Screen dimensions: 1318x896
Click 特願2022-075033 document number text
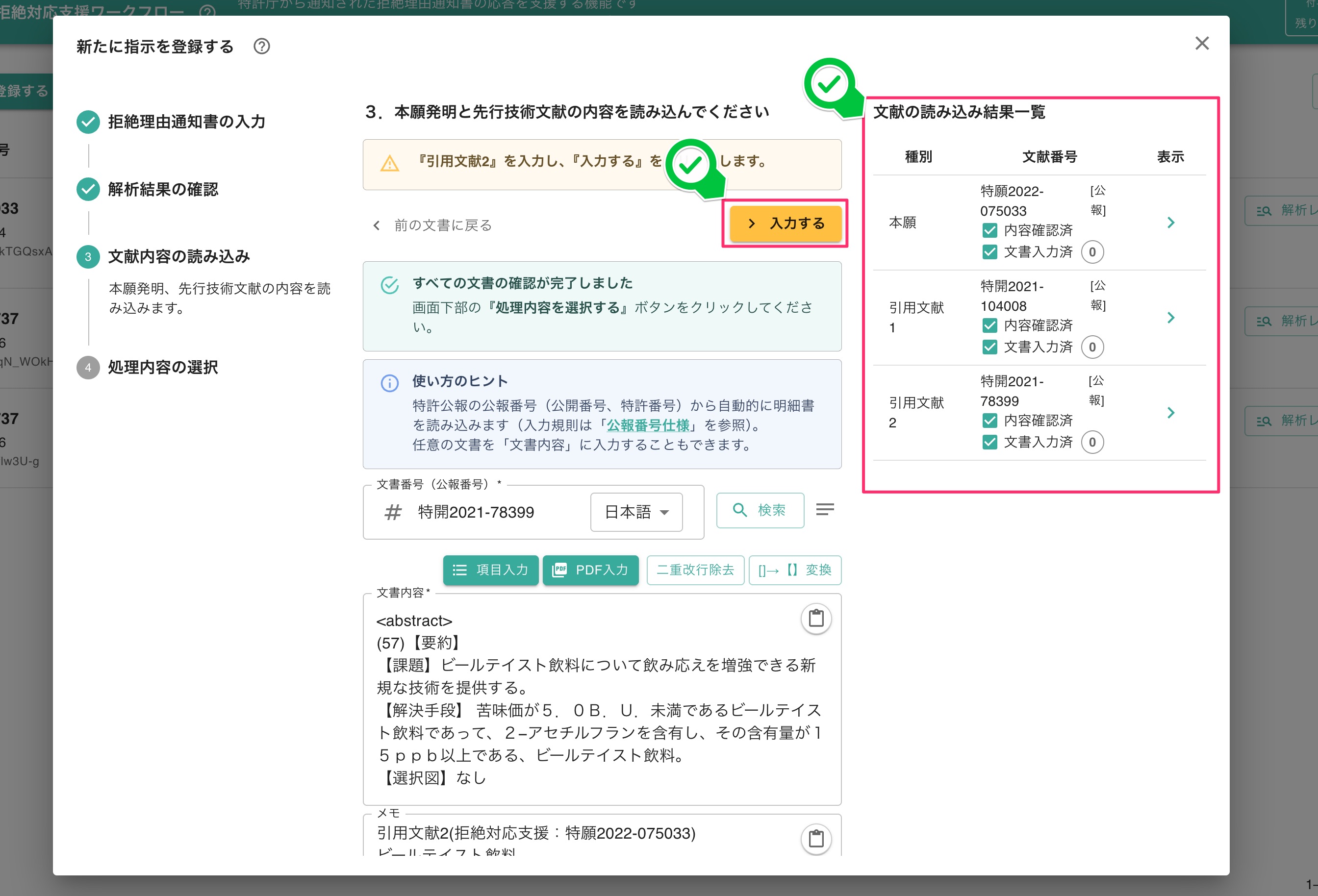(x=1013, y=201)
